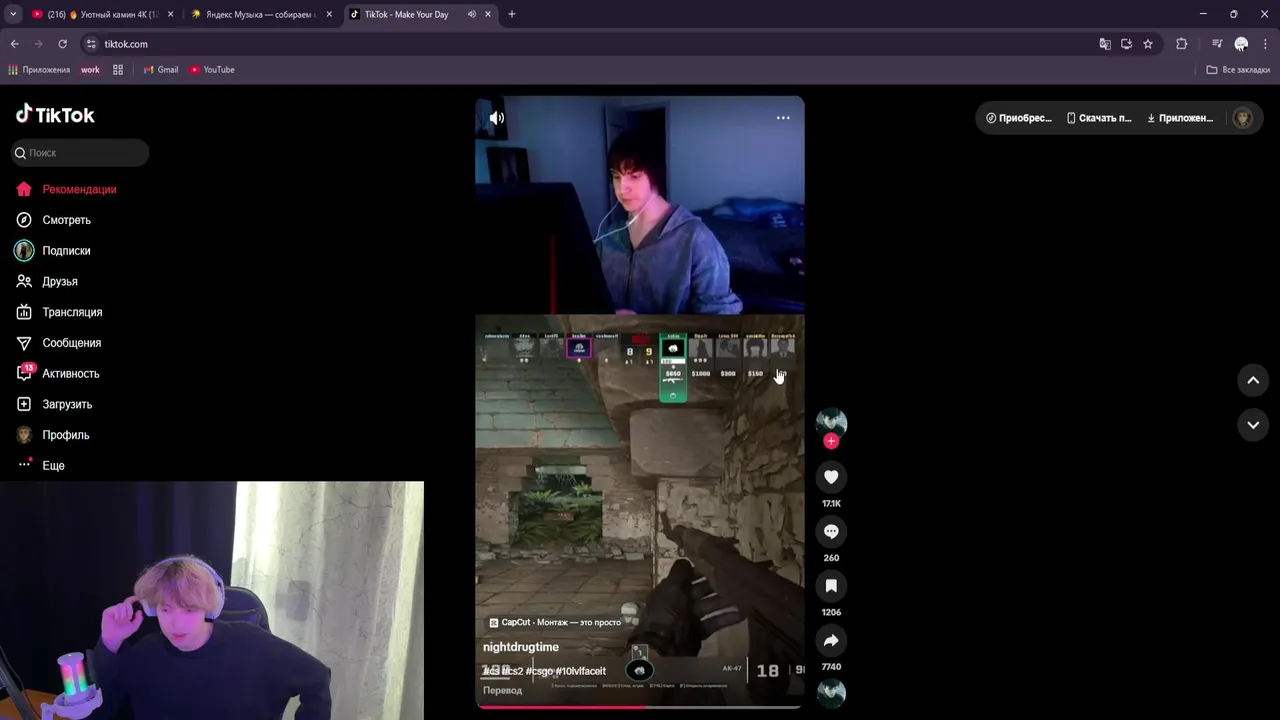Seek the video progress bar
Viewport: 1280px width, 720px height.
[x=639, y=706]
